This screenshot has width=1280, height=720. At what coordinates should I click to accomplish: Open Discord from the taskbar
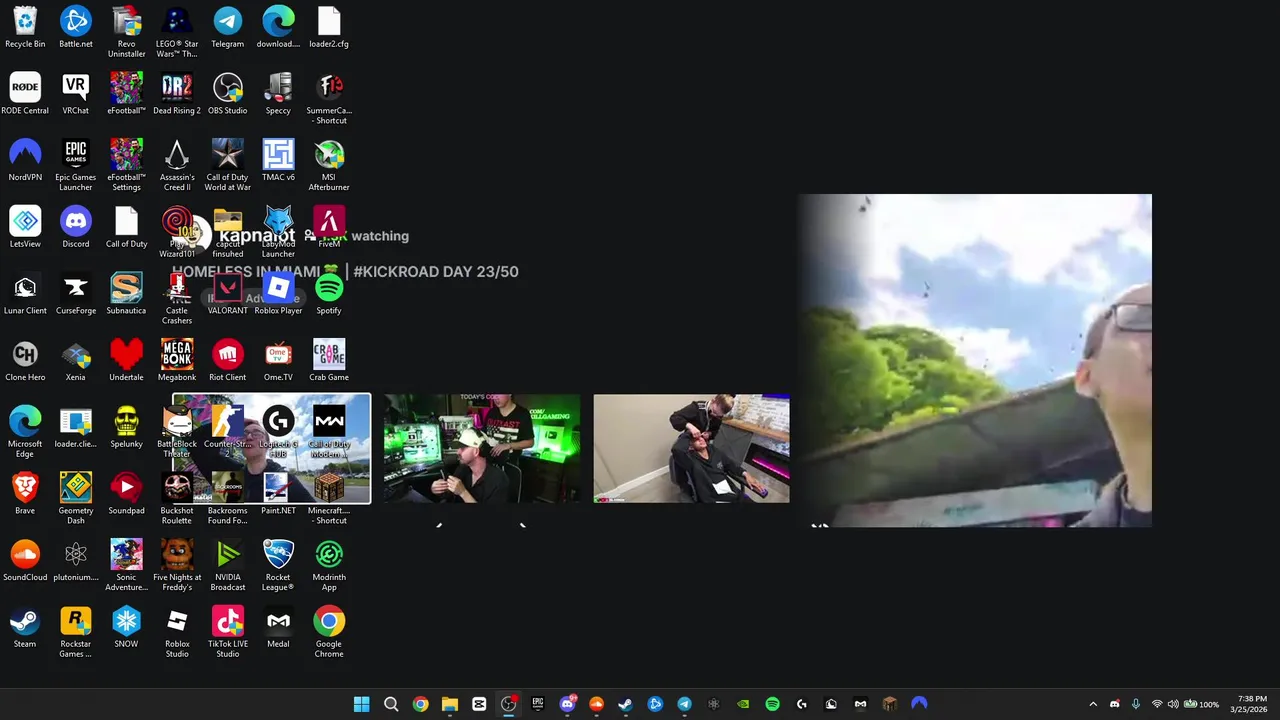click(567, 704)
